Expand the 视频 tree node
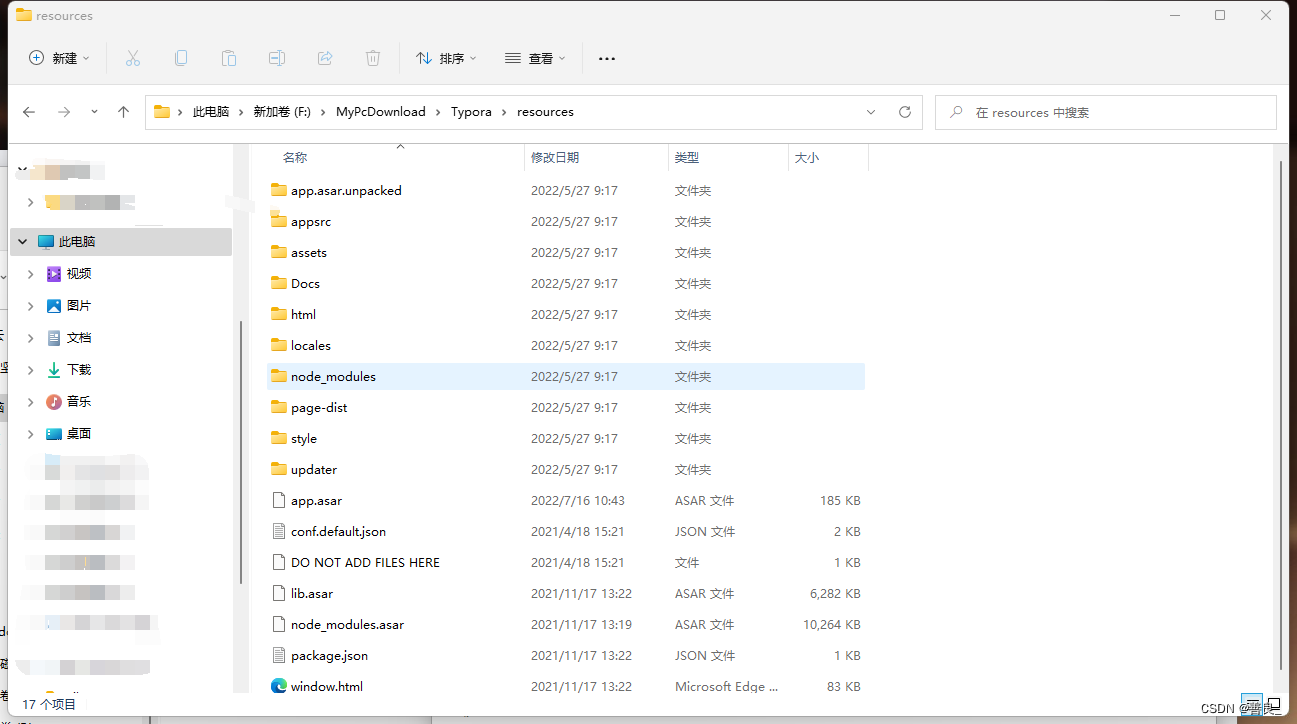The height and width of the screenshot is (724, 1297). pos(31,273)
